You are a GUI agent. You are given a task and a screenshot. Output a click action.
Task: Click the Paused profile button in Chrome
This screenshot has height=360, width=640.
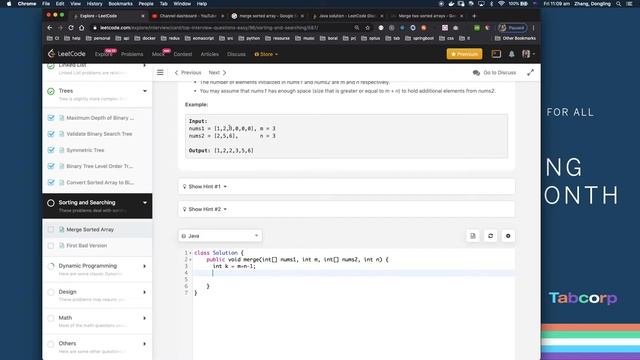[512, 28]
